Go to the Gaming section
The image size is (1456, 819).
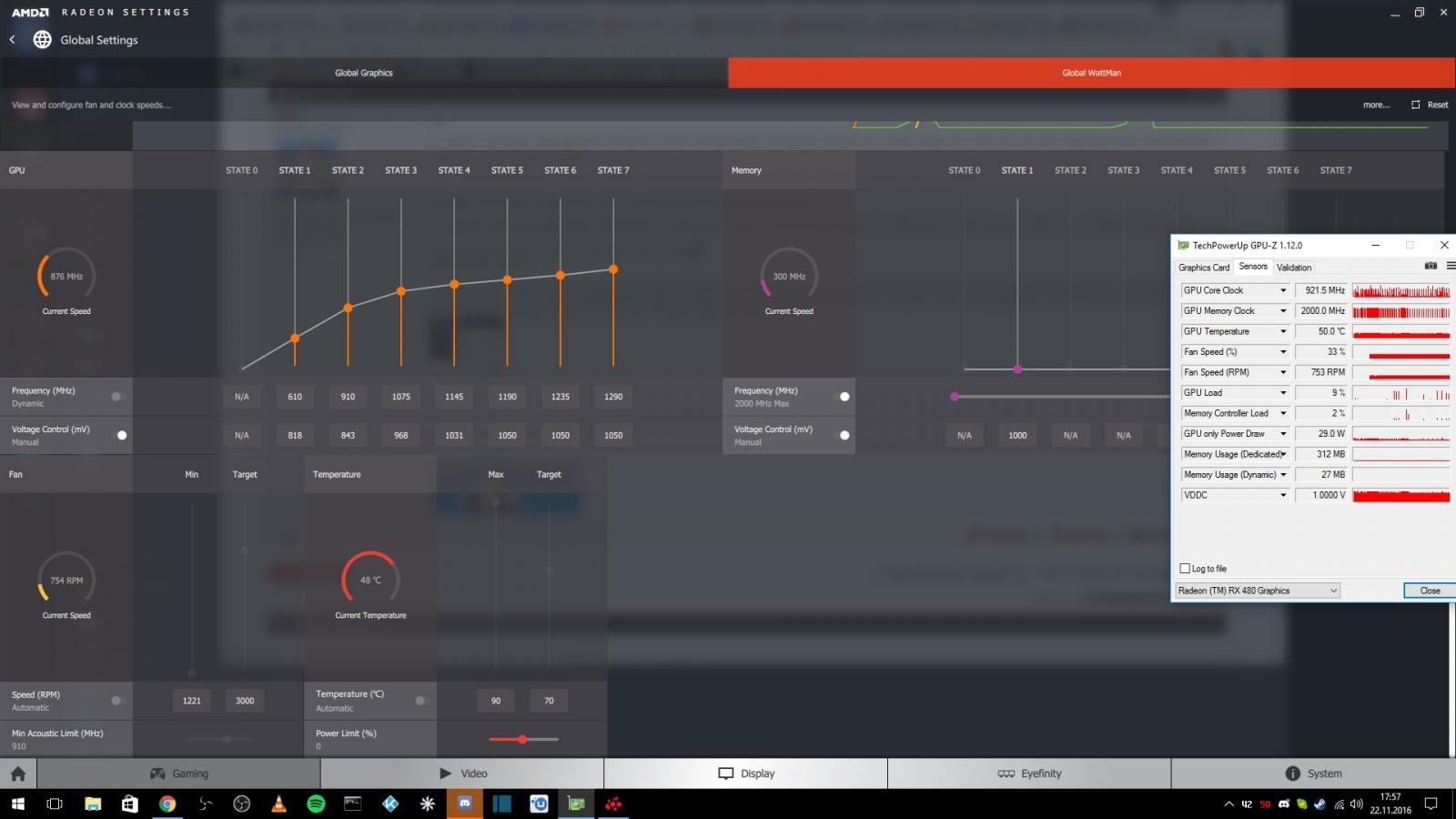click(178, 773)
